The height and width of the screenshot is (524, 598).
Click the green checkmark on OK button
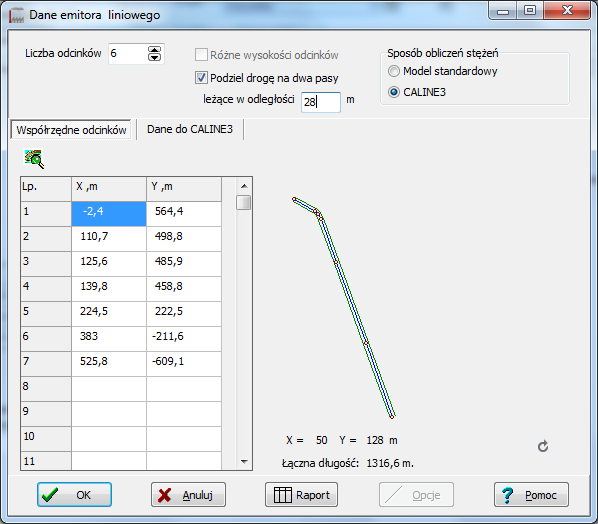tap(50, 495)
